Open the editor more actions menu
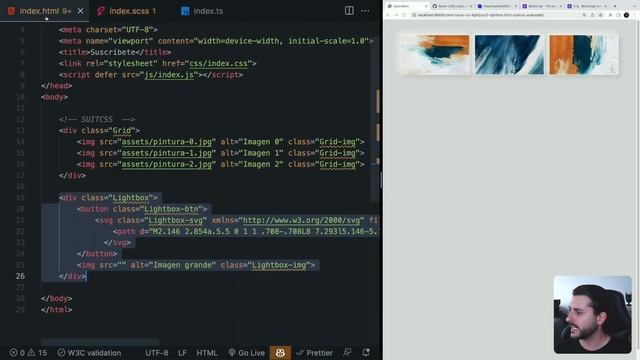640x360 pixels. [x=365, y=11]
